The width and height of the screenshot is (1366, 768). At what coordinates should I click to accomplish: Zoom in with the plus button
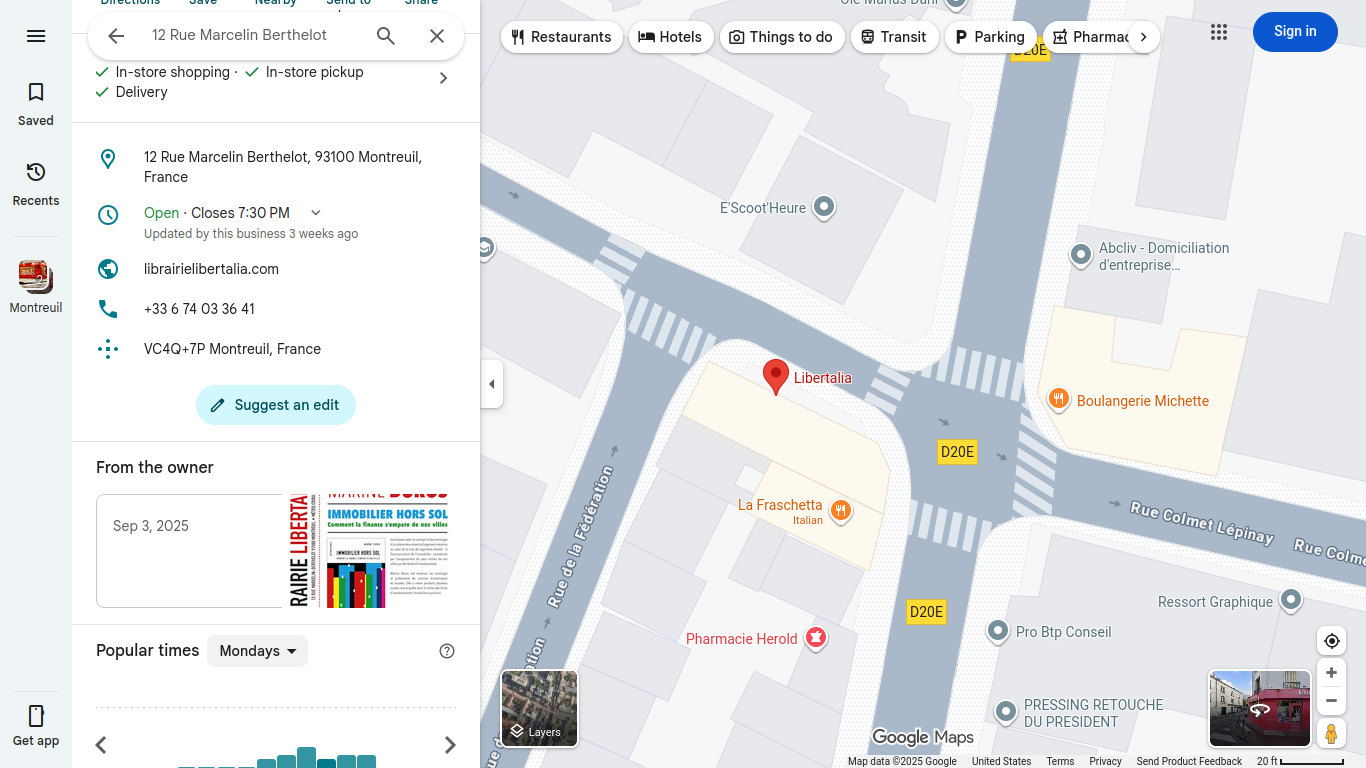[1331, 673]
